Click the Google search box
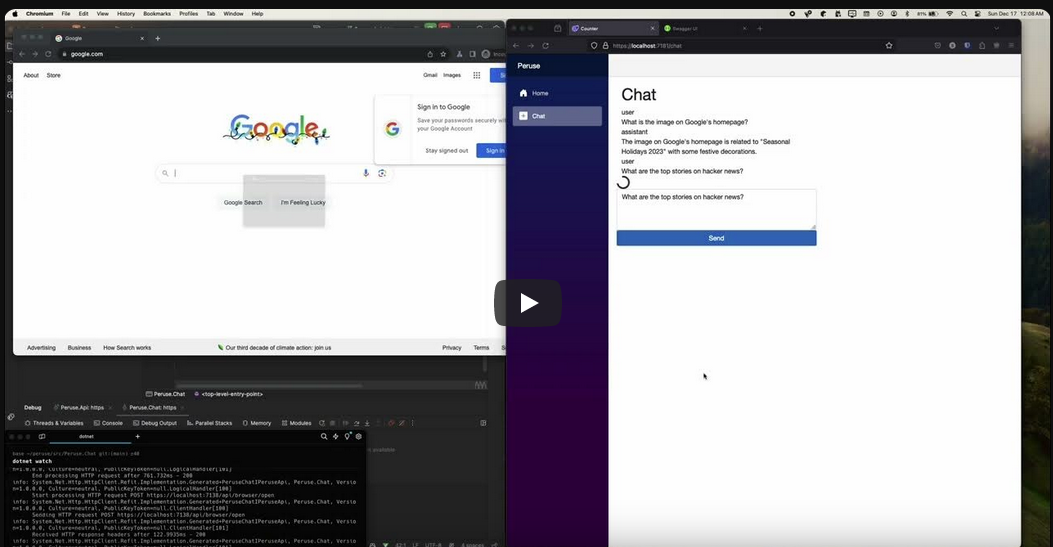 coord(275,173)
